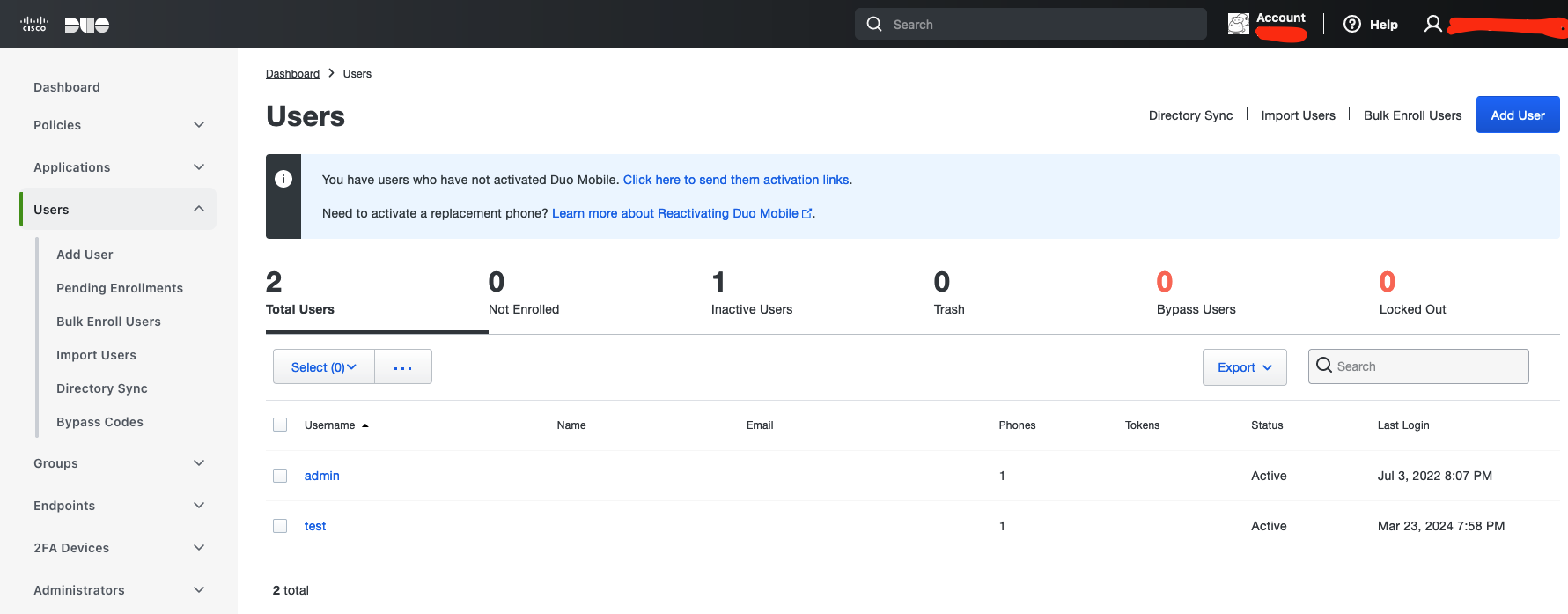Viewport: 1568px width, 614px height.
Task: Open the Select (0) dropdown
Action: coord(323,367)
